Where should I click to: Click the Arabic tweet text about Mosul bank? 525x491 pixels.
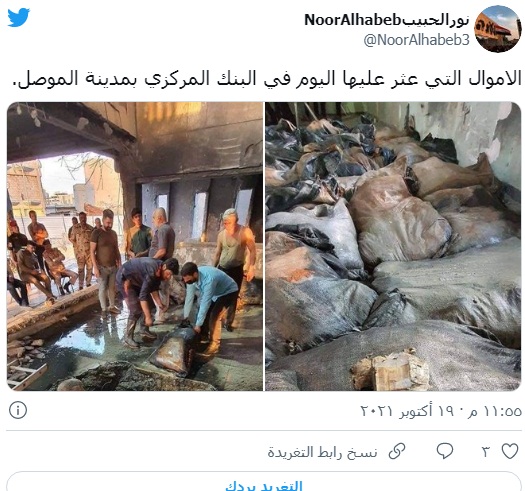(267, 79)
